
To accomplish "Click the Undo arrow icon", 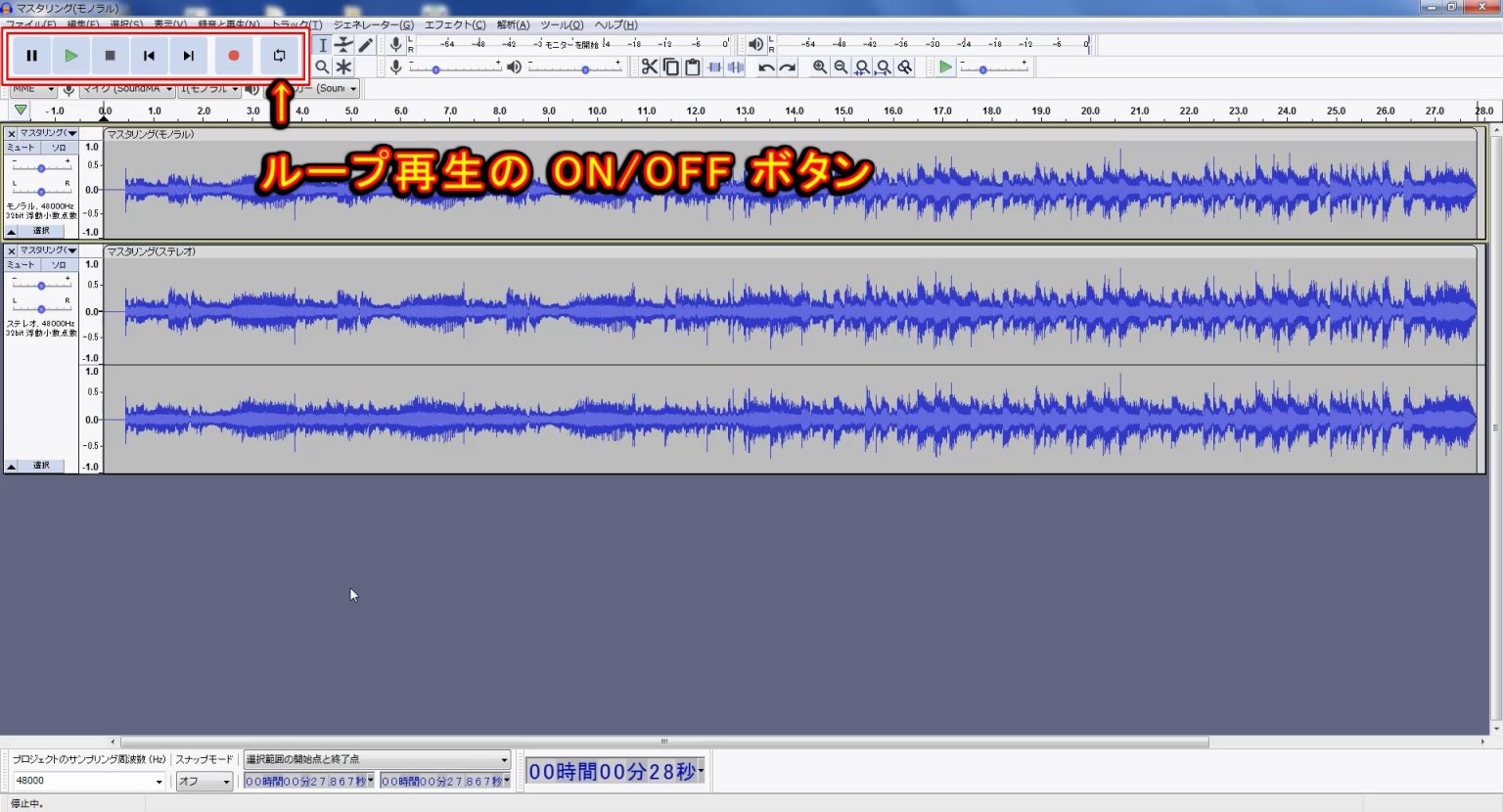I will tap(767, 67).
